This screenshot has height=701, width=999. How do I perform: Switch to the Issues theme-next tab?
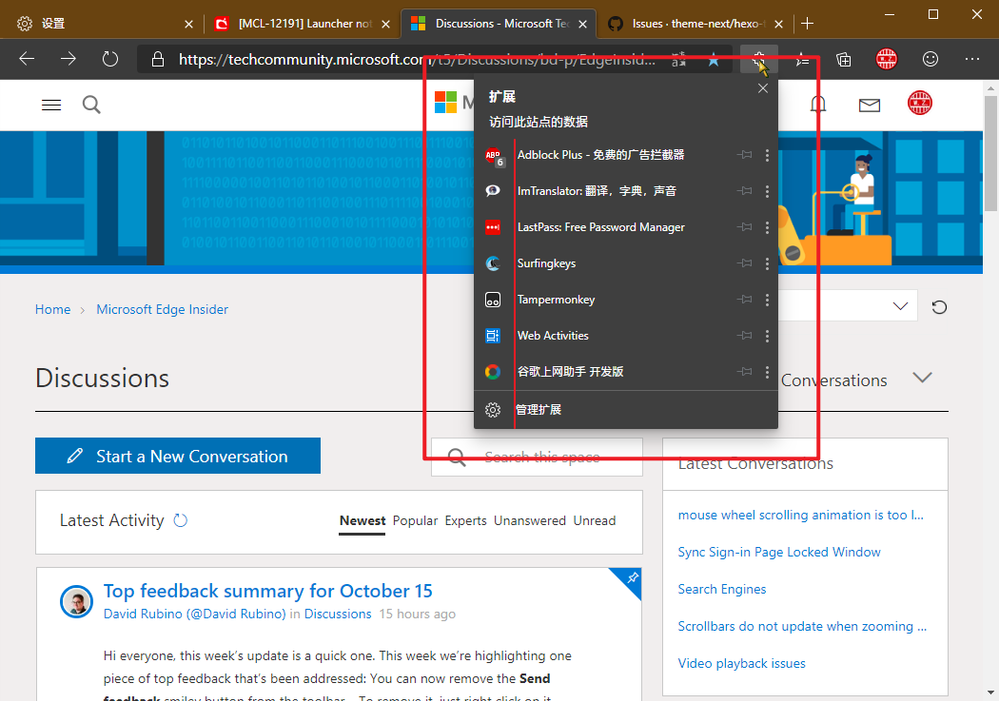(x=696, y=24)
